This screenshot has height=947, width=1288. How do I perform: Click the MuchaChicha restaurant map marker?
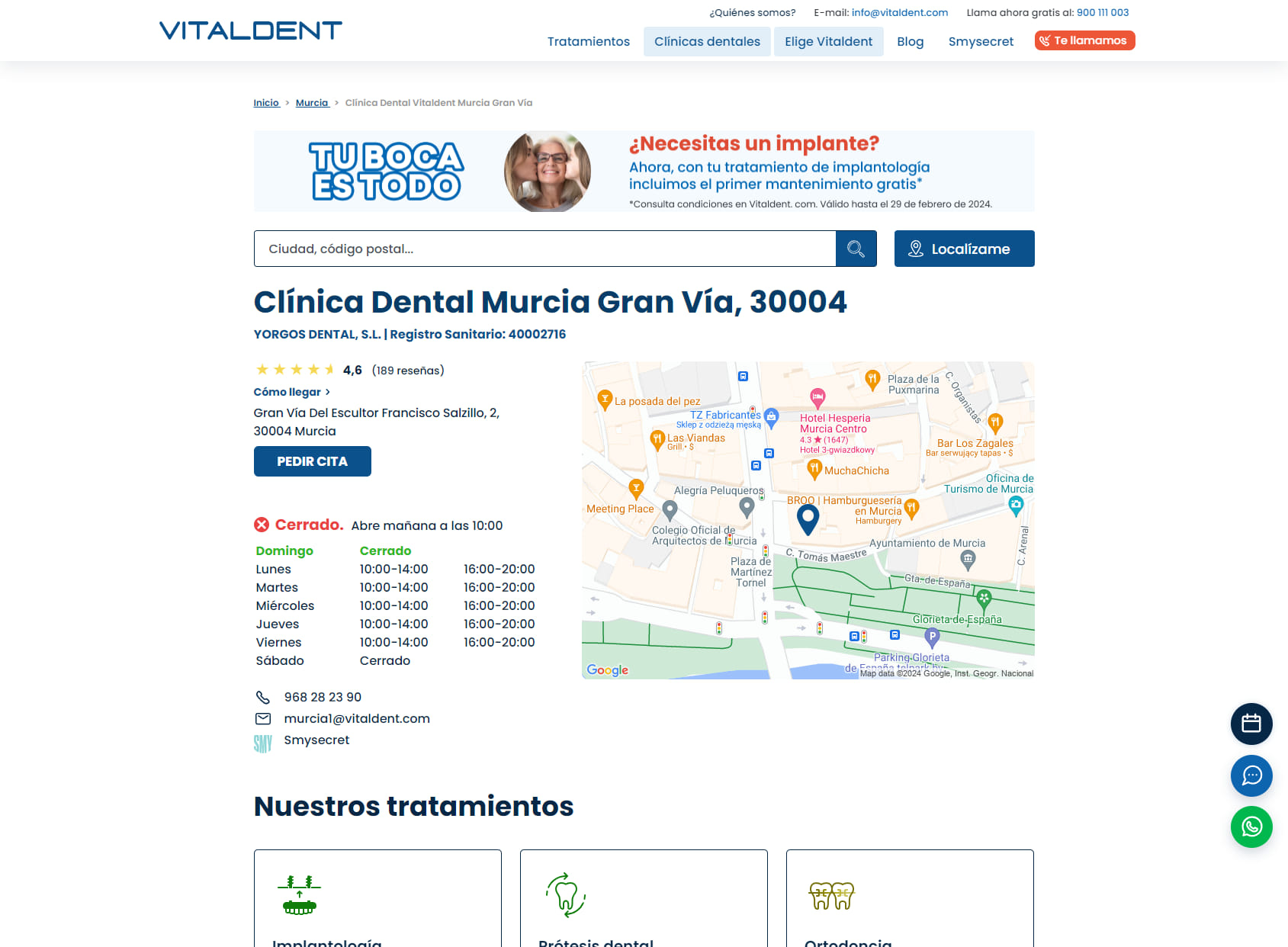814,470
